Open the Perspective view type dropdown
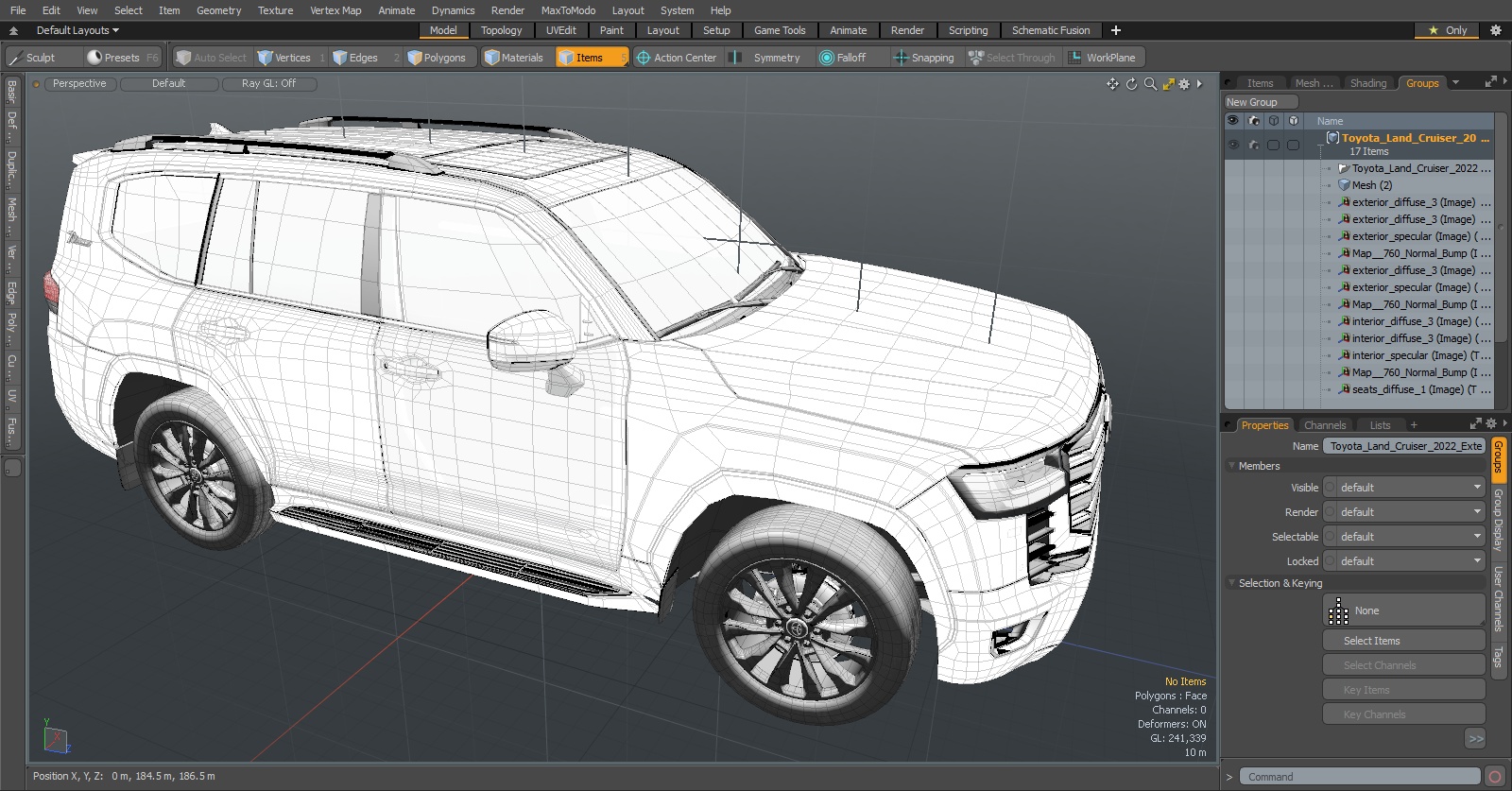 pyautogui.click(x=79, y=84)
